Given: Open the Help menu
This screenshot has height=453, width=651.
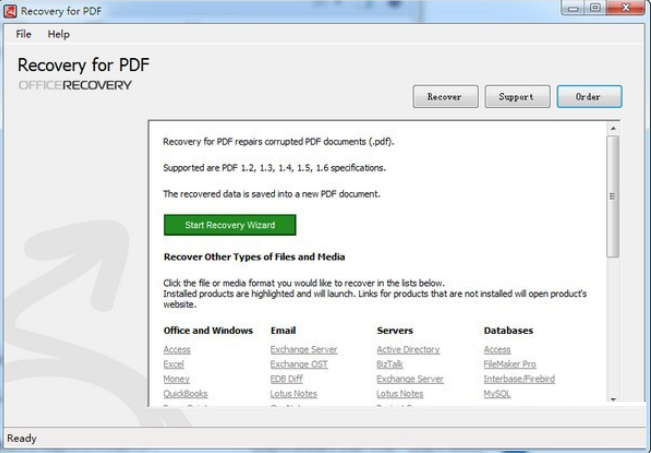Looking at the screenshot, I should tap(59, 34).
